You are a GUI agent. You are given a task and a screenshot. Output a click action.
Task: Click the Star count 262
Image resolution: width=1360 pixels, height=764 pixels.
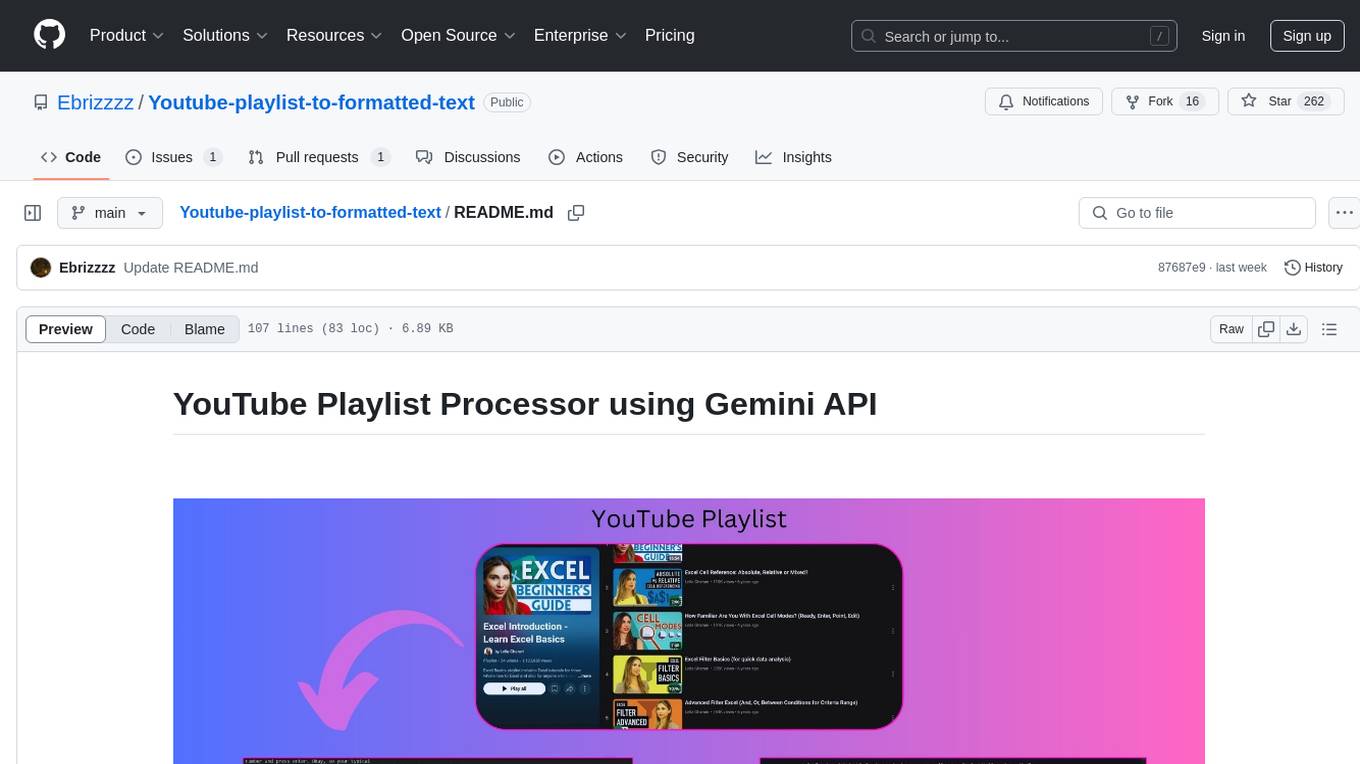pos(1313,101)
